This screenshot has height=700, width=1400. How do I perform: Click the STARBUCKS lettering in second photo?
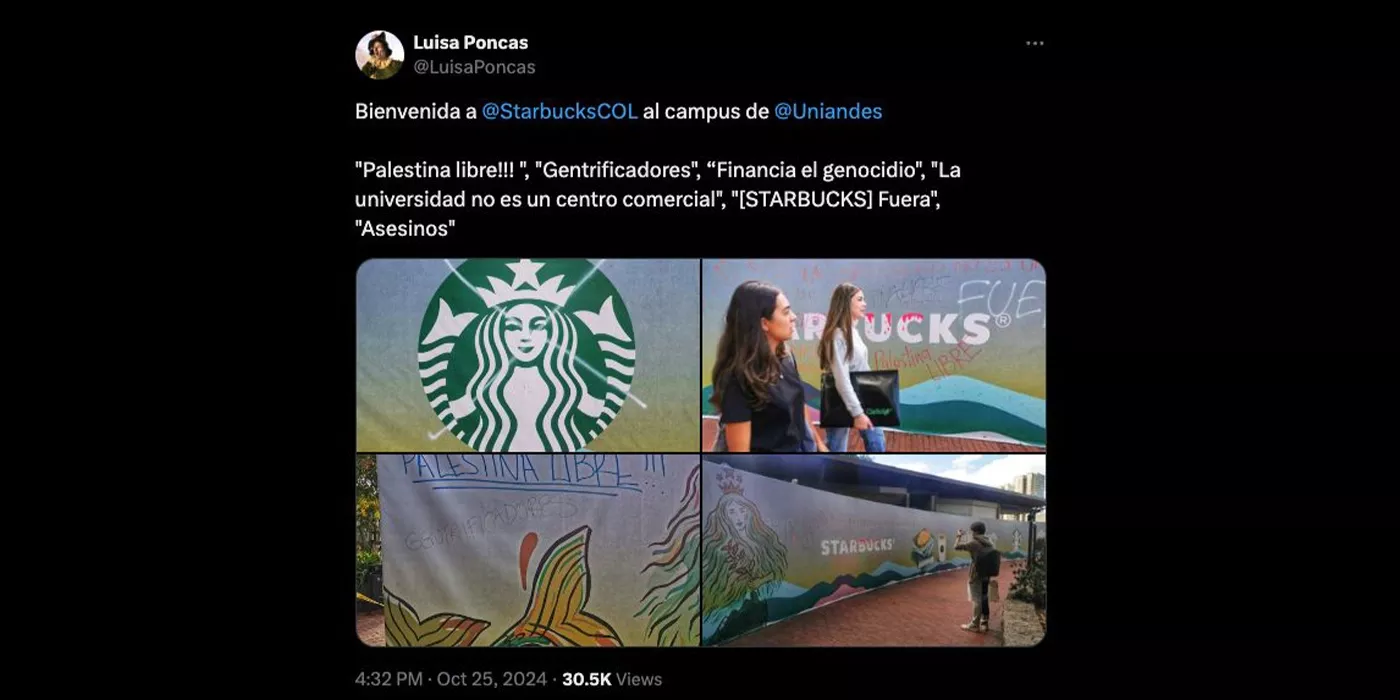click(905, 328)
